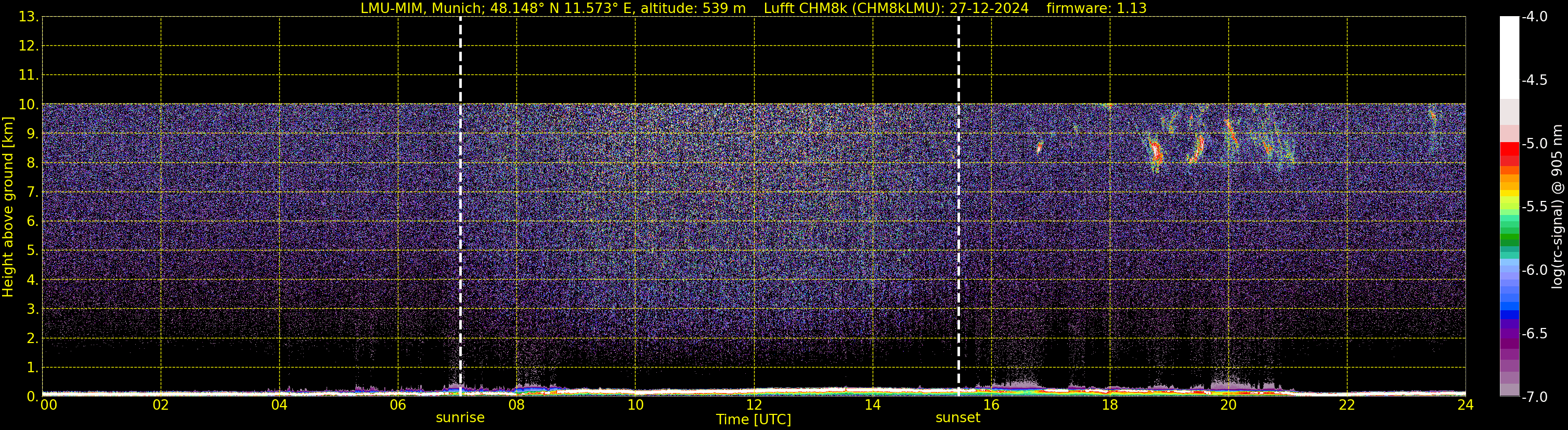Pick the bright red band on the colorbar

pyautogui.click(x=1509, y=148)
